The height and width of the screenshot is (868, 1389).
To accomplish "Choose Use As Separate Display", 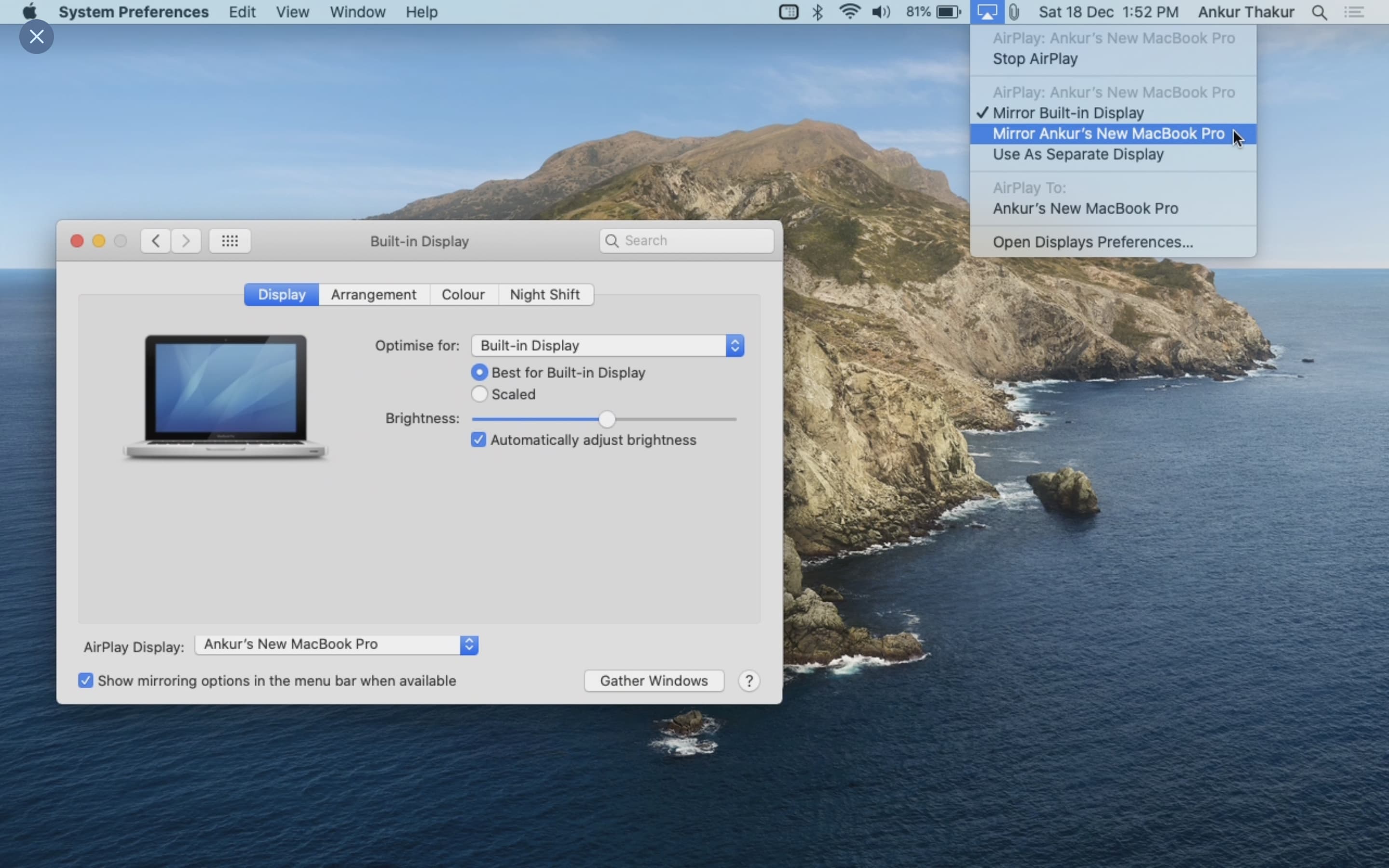I will (x=1078, y=154).
